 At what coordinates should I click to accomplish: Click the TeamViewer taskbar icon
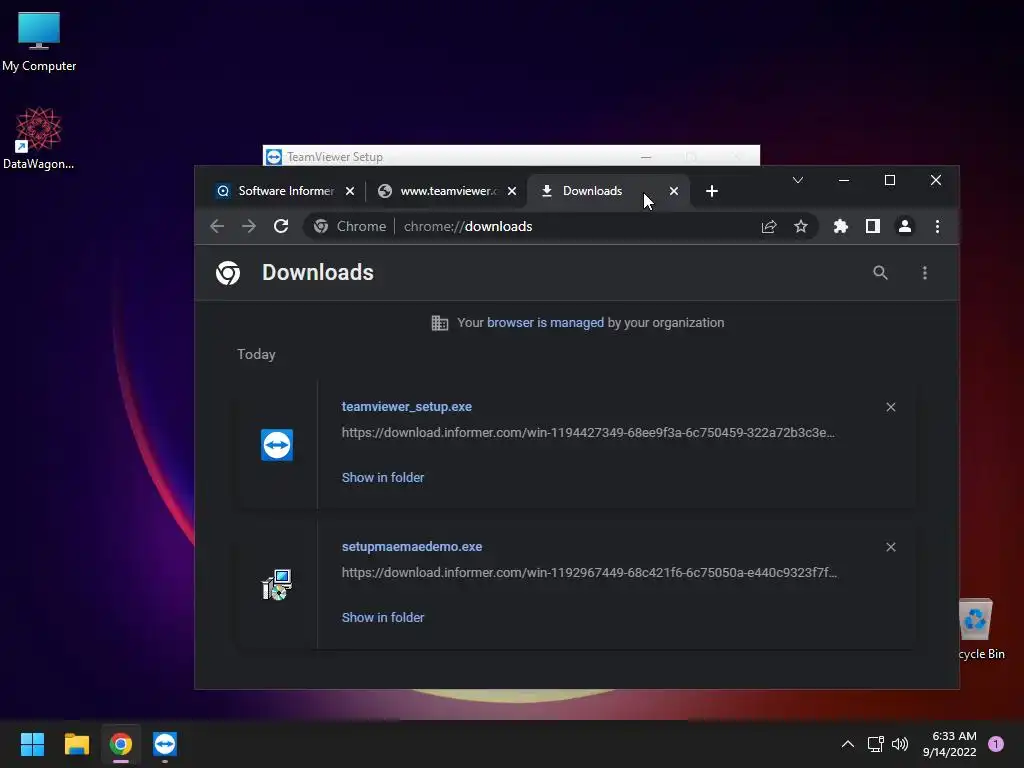coord(165,744)
